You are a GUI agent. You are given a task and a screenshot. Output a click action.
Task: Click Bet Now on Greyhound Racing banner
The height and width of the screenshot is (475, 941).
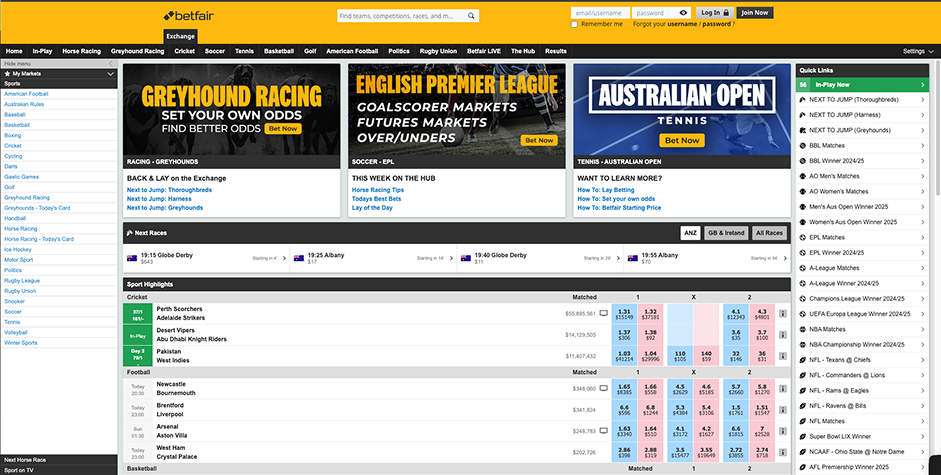(283, 129)
